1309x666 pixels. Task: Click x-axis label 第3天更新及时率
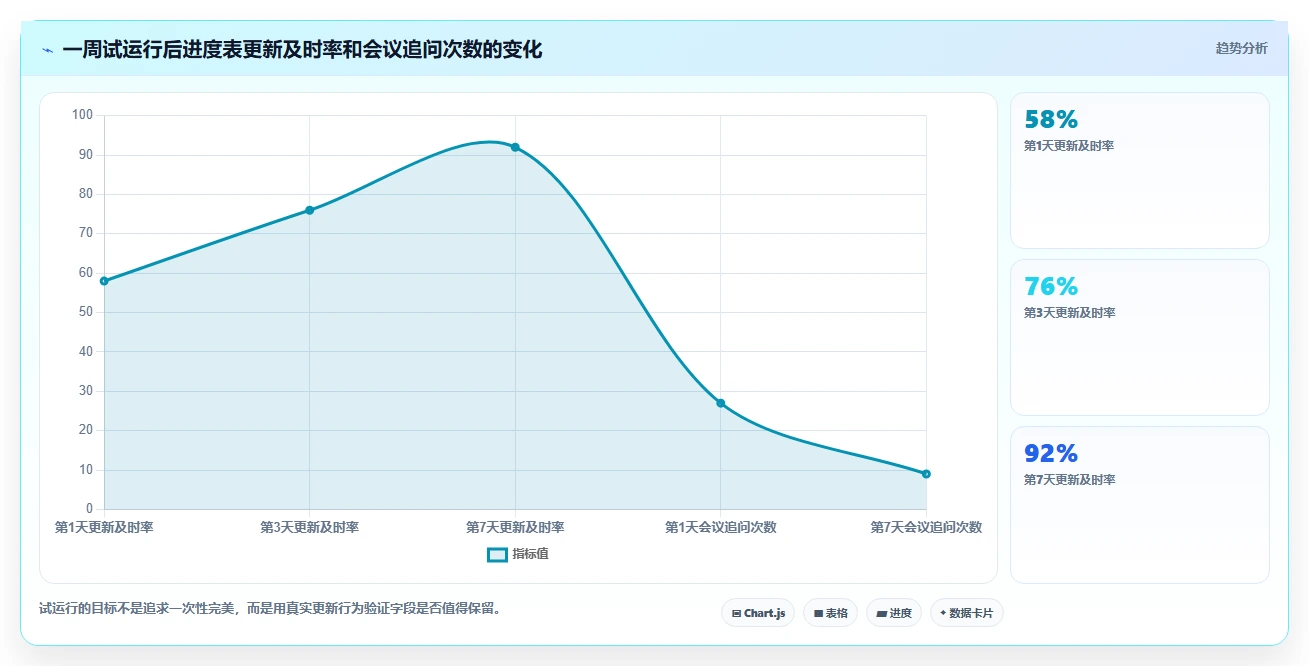[310, 527]
